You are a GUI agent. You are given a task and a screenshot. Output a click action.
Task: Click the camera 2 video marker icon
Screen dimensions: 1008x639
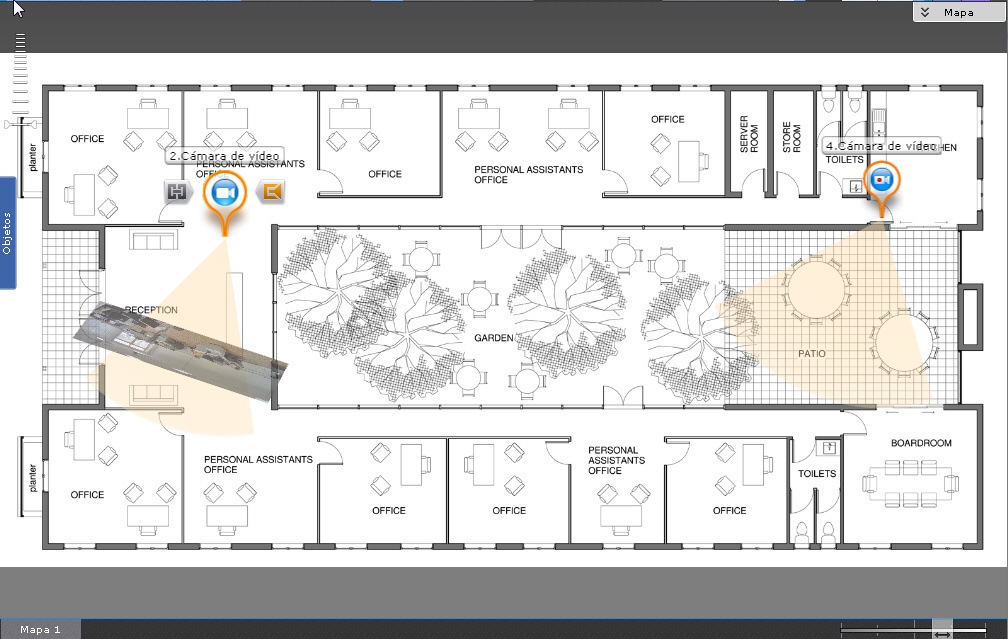(x=224, y=192)
